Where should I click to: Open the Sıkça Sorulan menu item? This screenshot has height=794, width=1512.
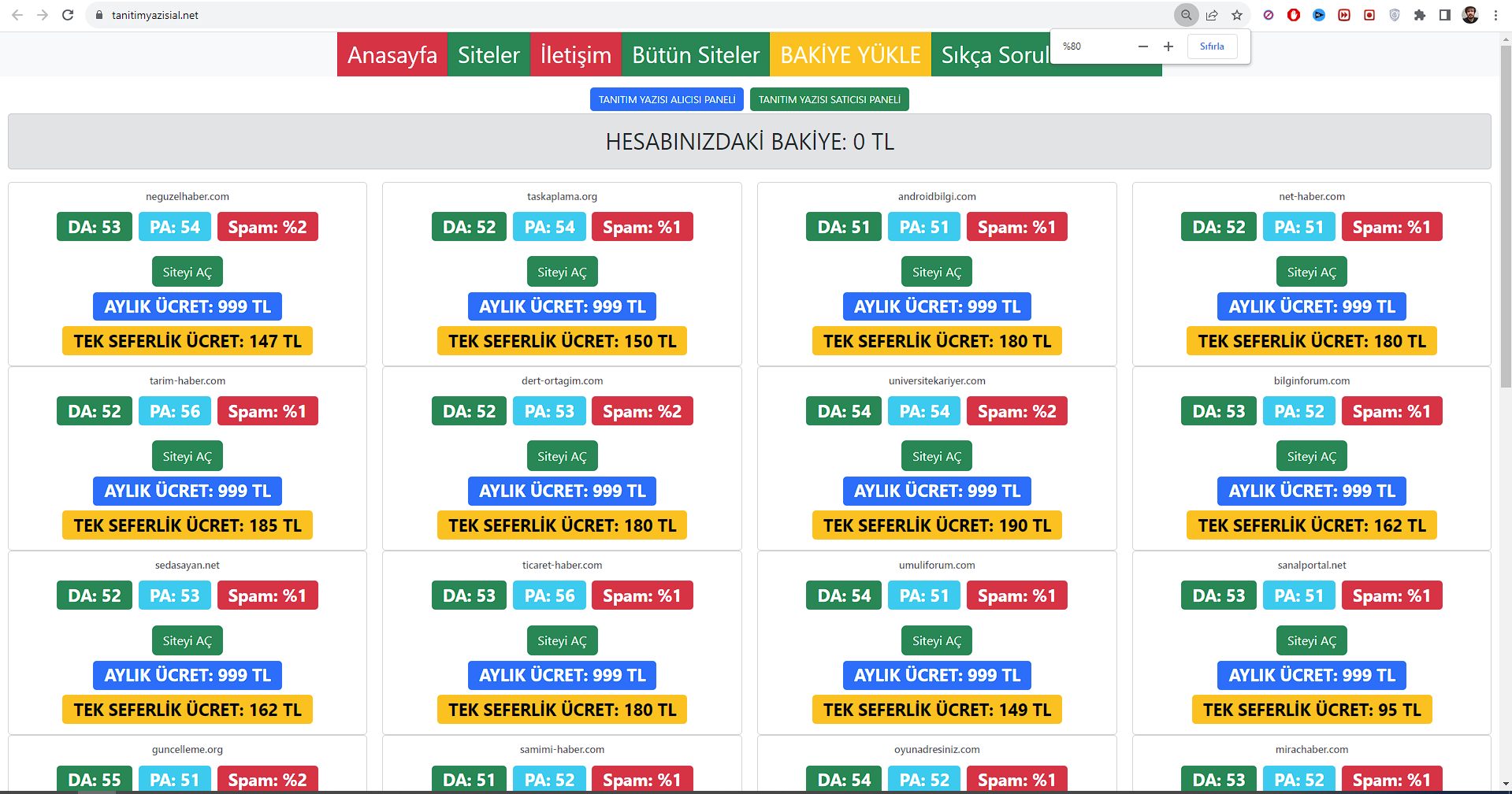click(x=991, y=54)
